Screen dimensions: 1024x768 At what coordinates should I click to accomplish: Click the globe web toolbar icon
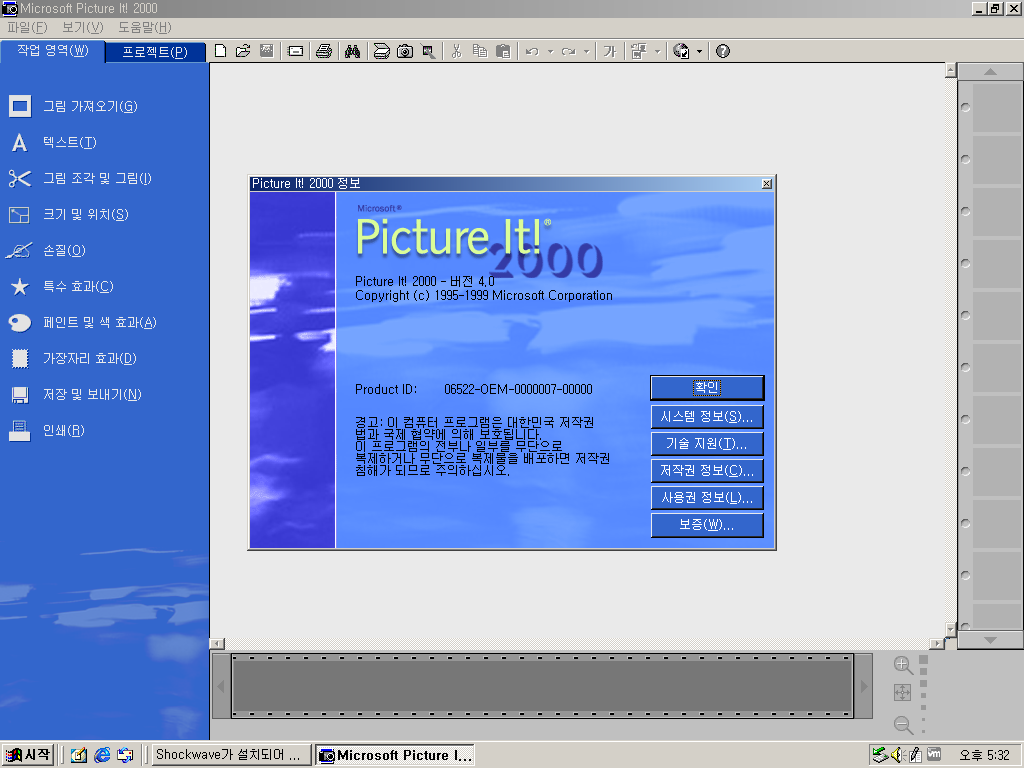[681, 51]
